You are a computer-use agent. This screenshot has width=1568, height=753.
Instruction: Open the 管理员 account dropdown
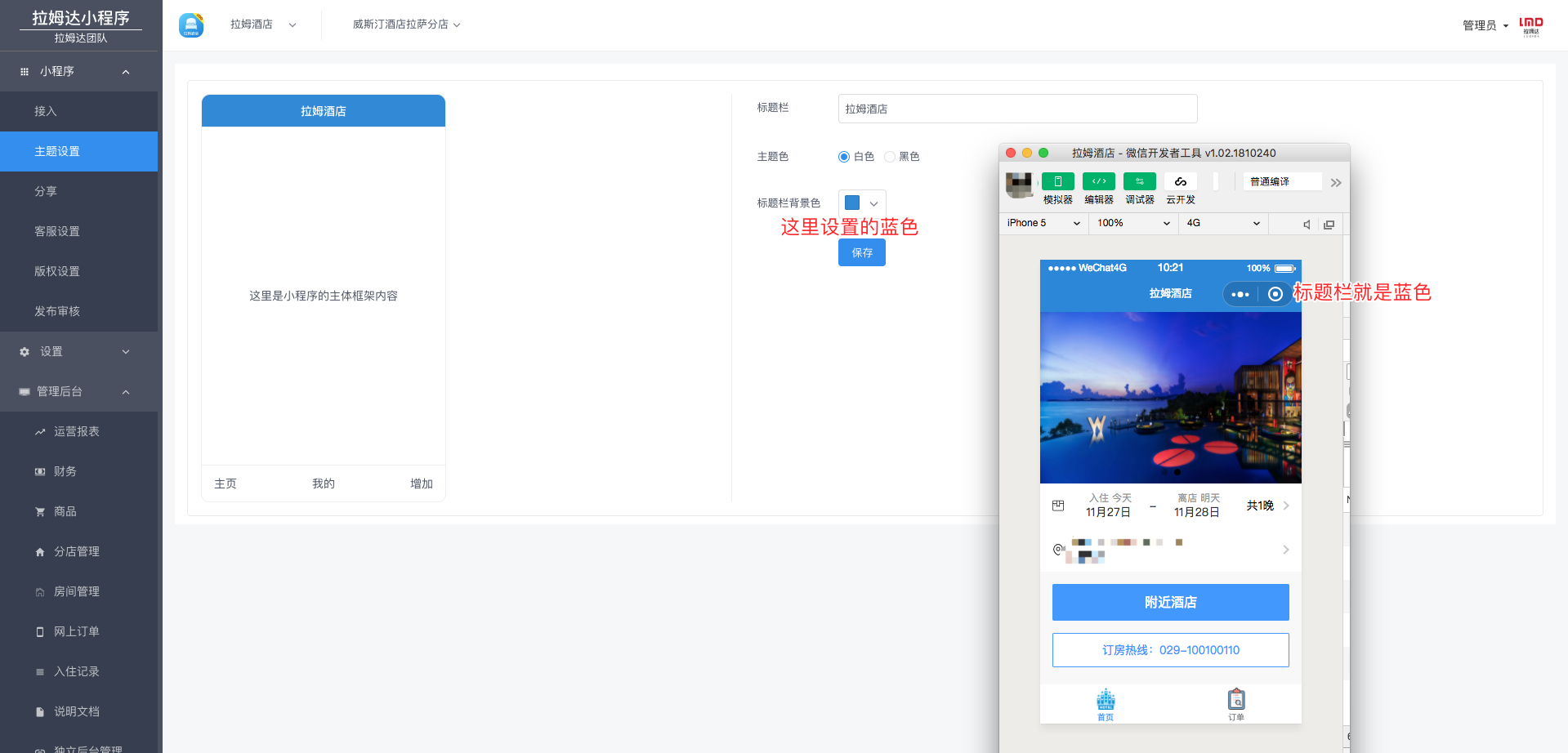[1485, 25]
